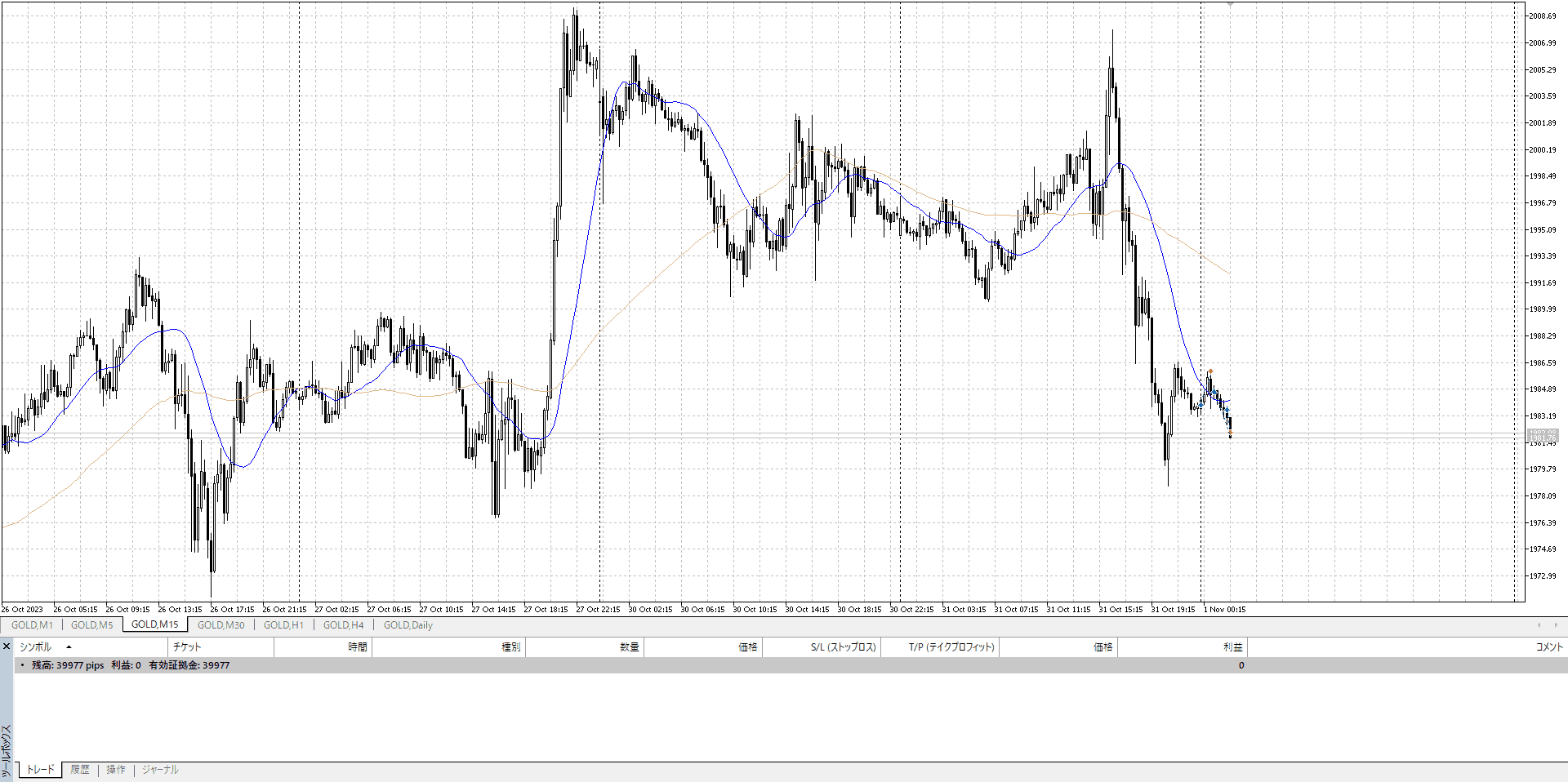Show the GOLD,Daily chart tab
Screen dimensions: 1568x782
pos(408,625)
